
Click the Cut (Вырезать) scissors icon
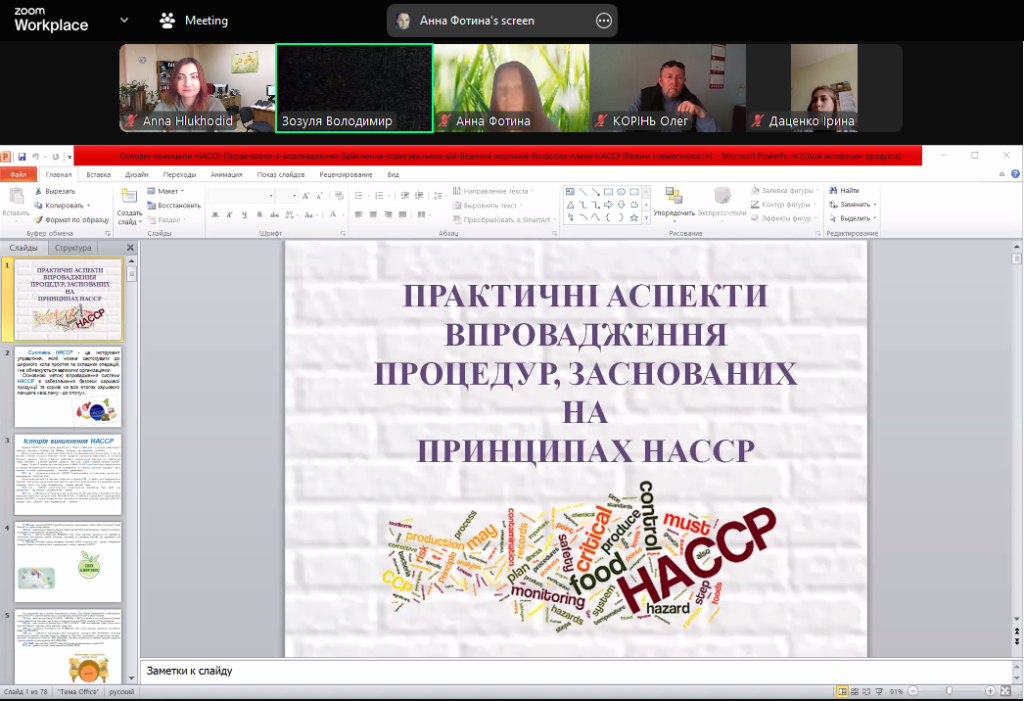click(x=38, y=190)
